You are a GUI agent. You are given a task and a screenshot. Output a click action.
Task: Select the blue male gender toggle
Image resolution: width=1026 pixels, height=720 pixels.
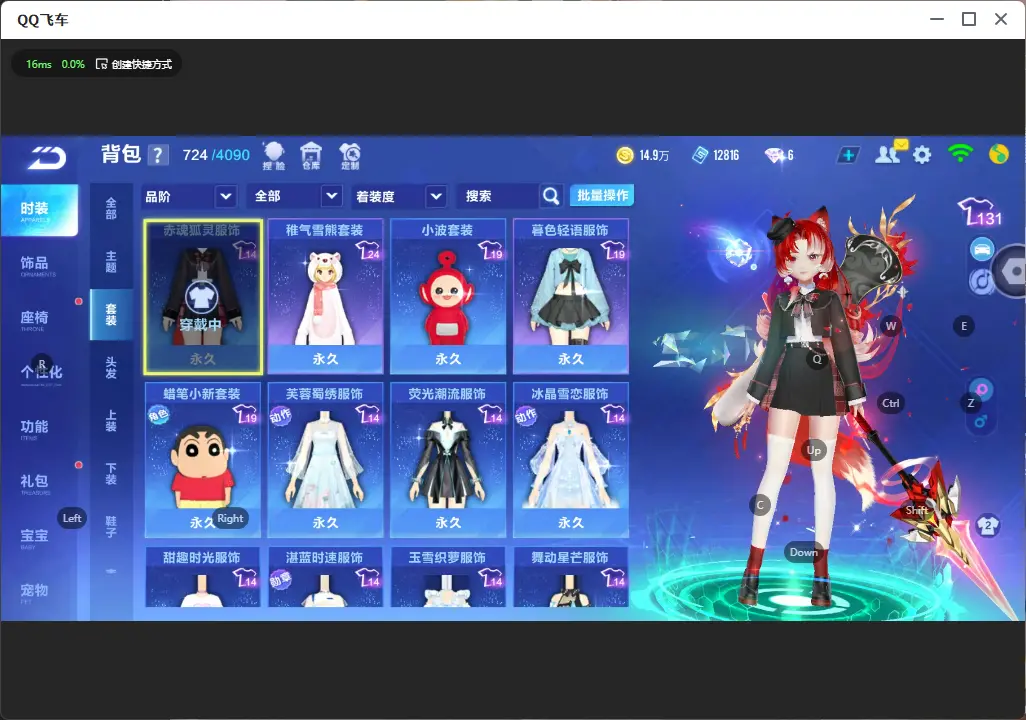[981, 421]
